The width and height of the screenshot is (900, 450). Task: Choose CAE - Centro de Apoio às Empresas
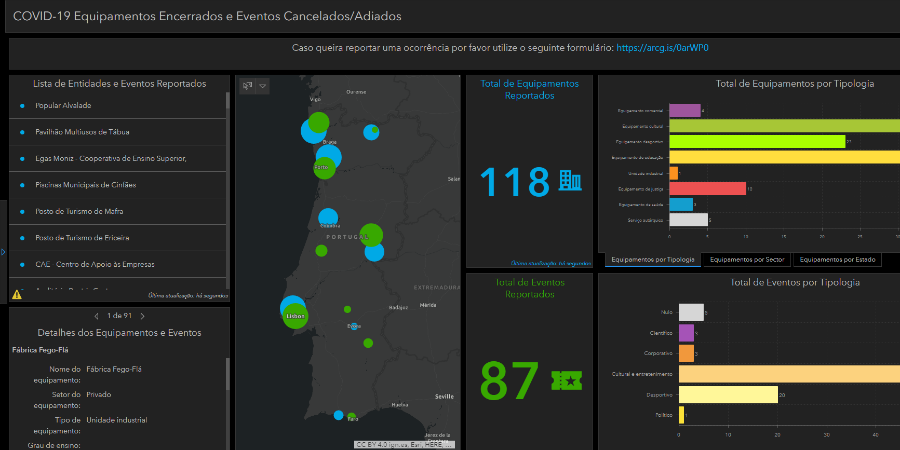(x=95, y=264)
